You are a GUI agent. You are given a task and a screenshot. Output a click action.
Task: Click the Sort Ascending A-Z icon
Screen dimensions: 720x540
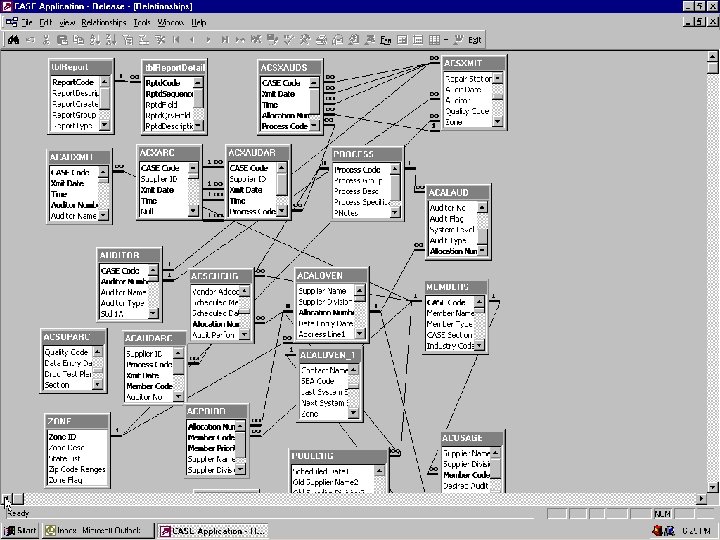click(95, 40)
